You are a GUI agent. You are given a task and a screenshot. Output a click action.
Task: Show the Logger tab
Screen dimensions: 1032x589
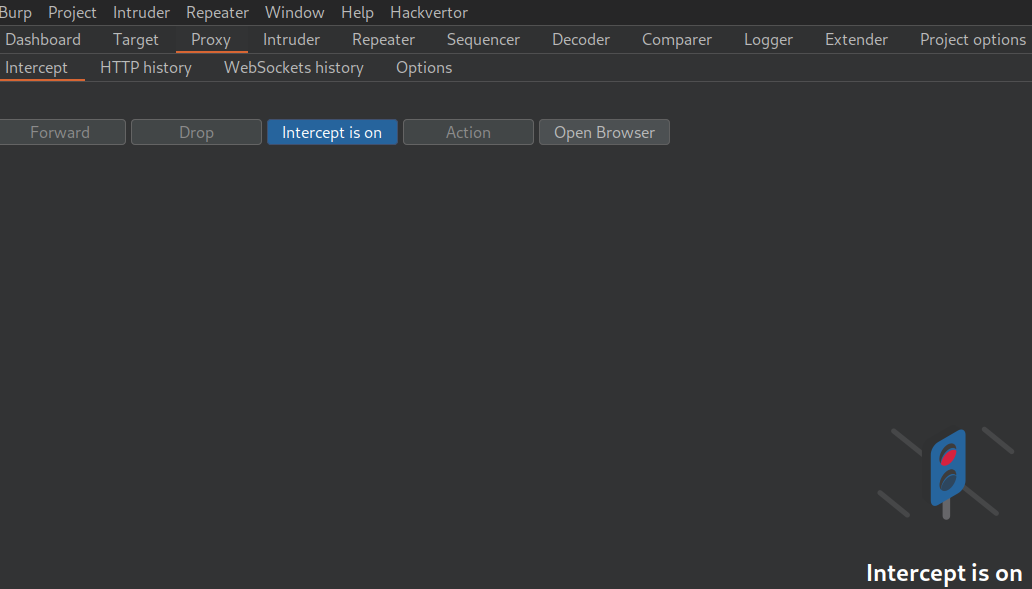[x=768, y=39]
